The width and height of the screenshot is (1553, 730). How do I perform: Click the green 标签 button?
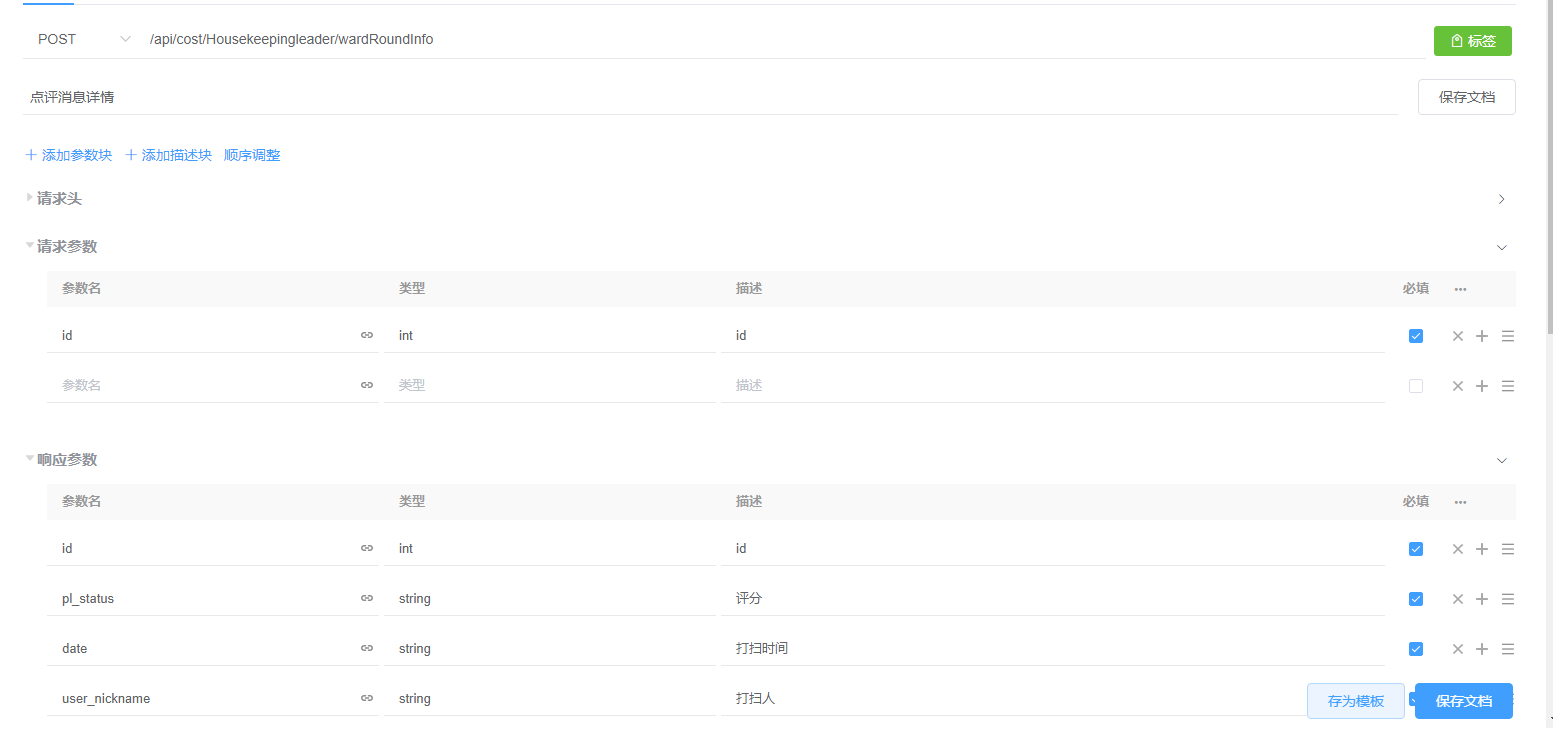(x=1472, y=41)
